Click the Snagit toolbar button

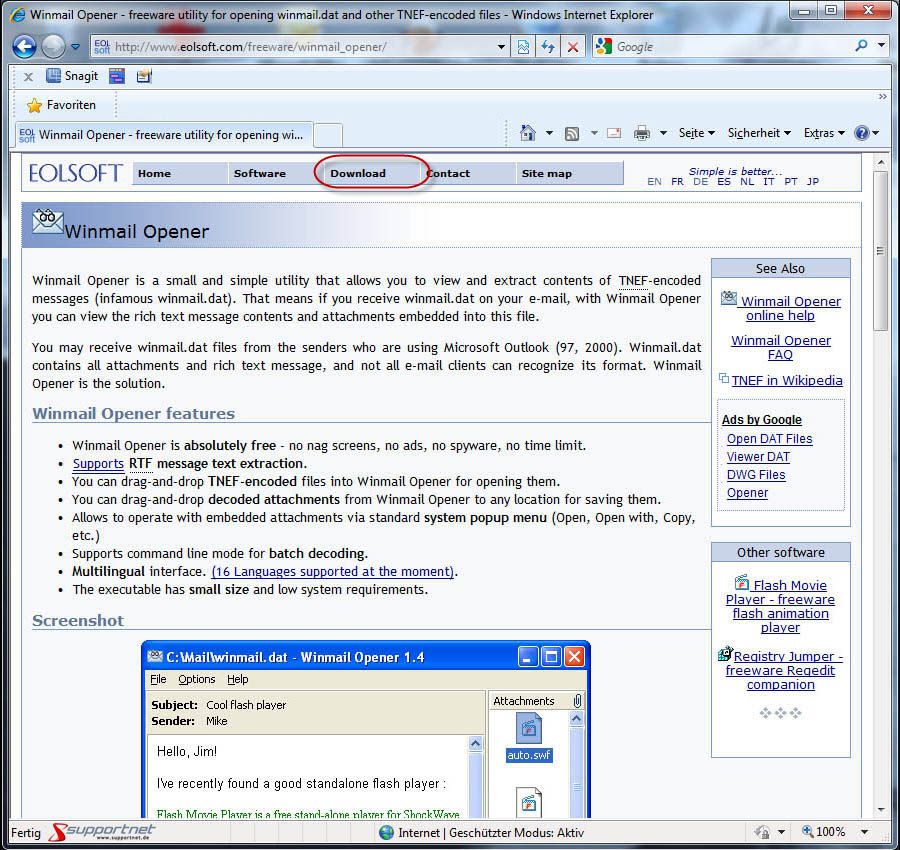pos(72,76)
